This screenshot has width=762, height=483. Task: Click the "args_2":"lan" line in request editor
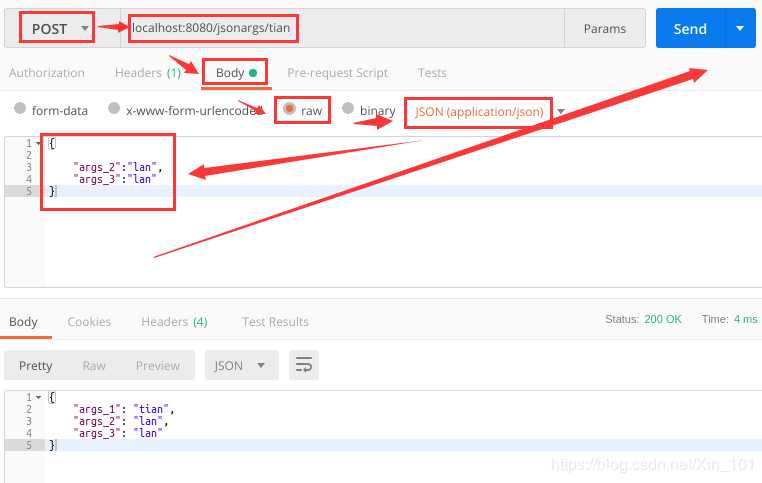118,167
